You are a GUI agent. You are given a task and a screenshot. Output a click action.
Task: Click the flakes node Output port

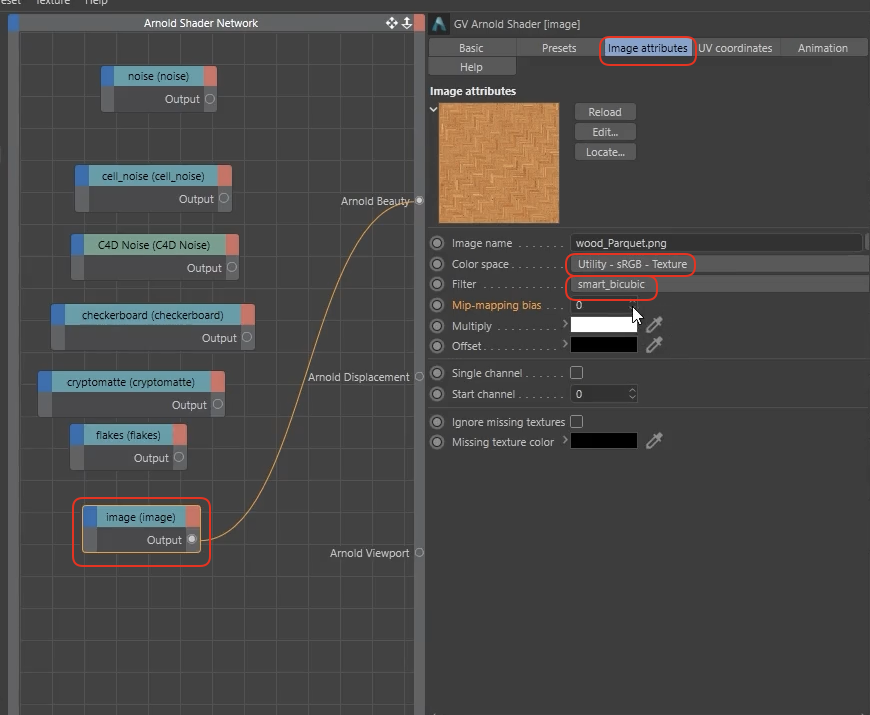(x=179, y=457)
